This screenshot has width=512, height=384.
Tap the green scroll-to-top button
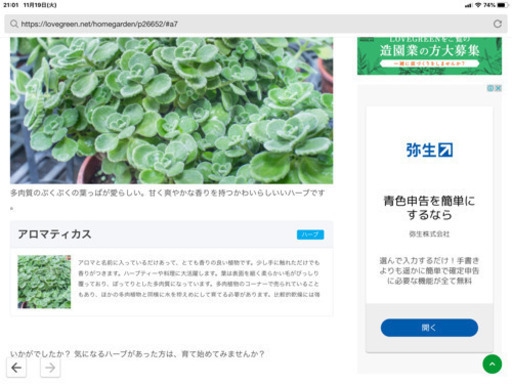492,364
